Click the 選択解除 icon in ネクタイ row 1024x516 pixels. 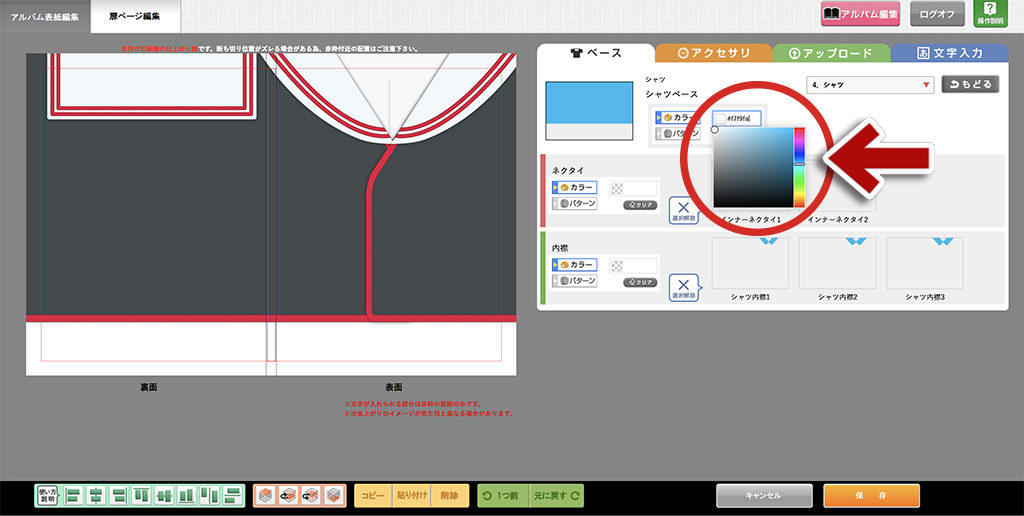pyautogui.click(x=684, y=210)
